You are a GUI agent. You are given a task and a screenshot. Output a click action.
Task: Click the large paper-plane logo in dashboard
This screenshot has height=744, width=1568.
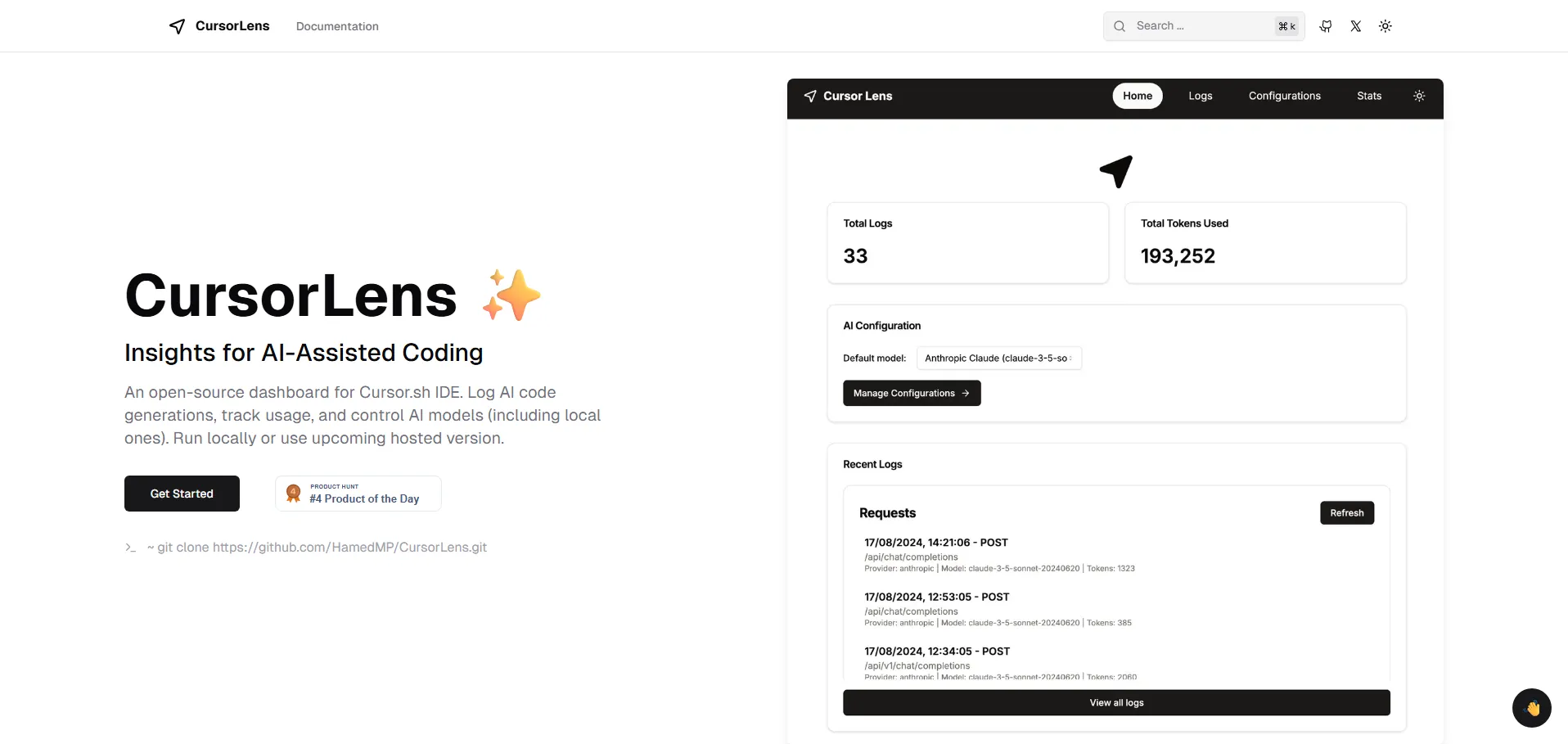[1116, 171]
